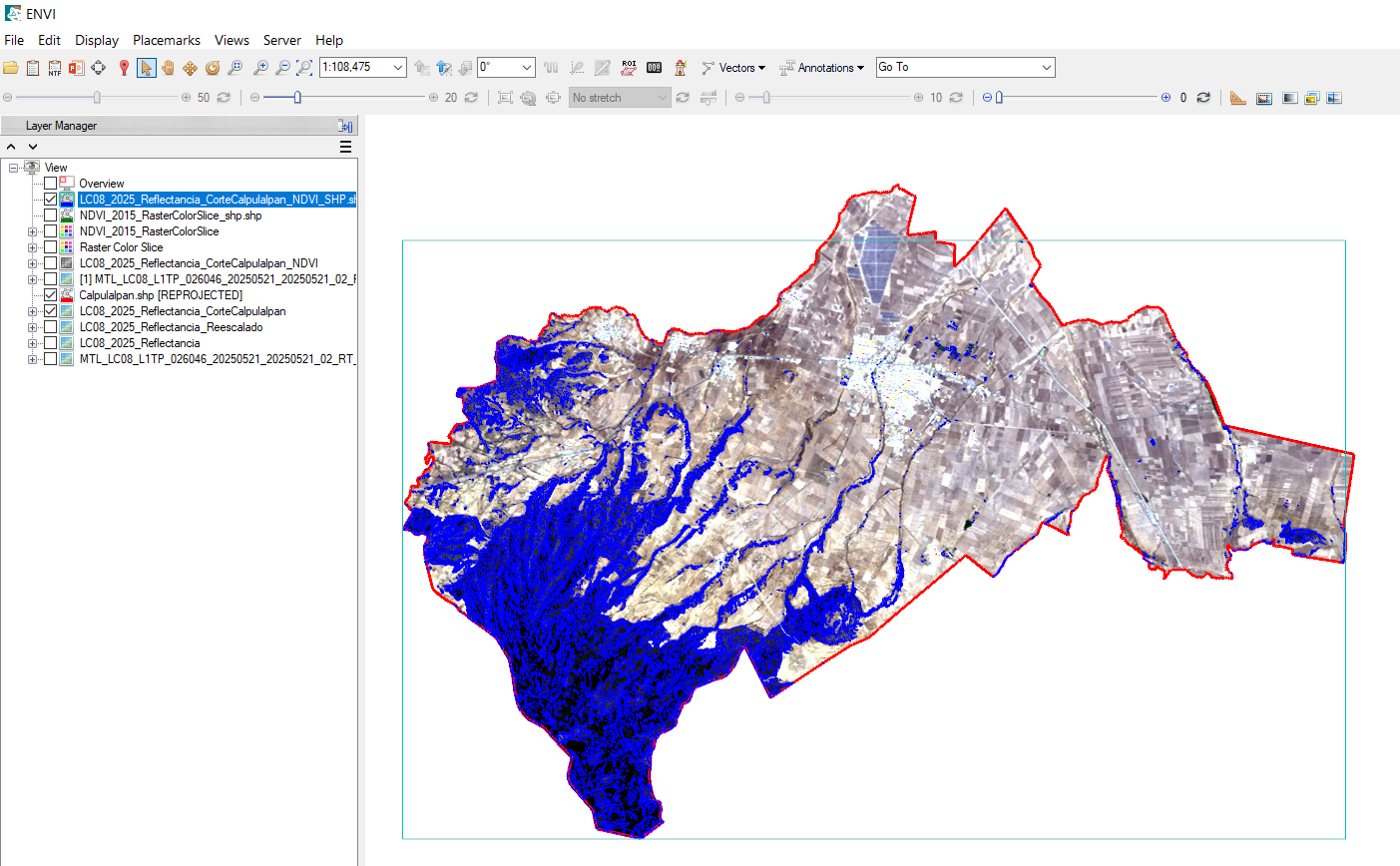This screenshot has width=1400, height=866.
Task: Open the Mensuration ruler tool
Action: 1237,98
